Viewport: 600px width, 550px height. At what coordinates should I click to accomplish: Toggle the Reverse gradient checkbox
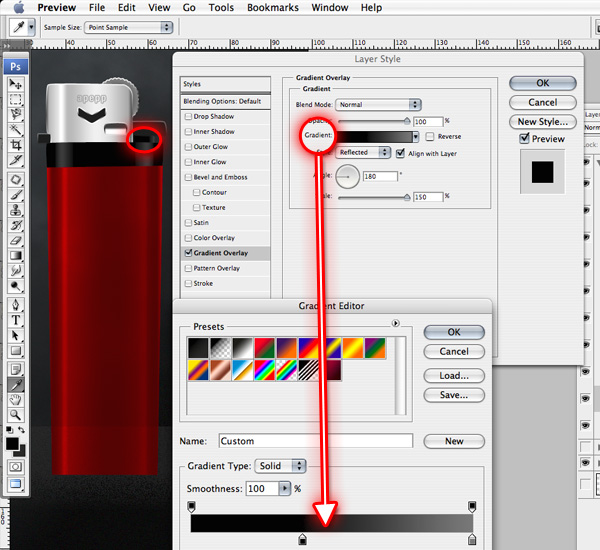tap(430, 136)
